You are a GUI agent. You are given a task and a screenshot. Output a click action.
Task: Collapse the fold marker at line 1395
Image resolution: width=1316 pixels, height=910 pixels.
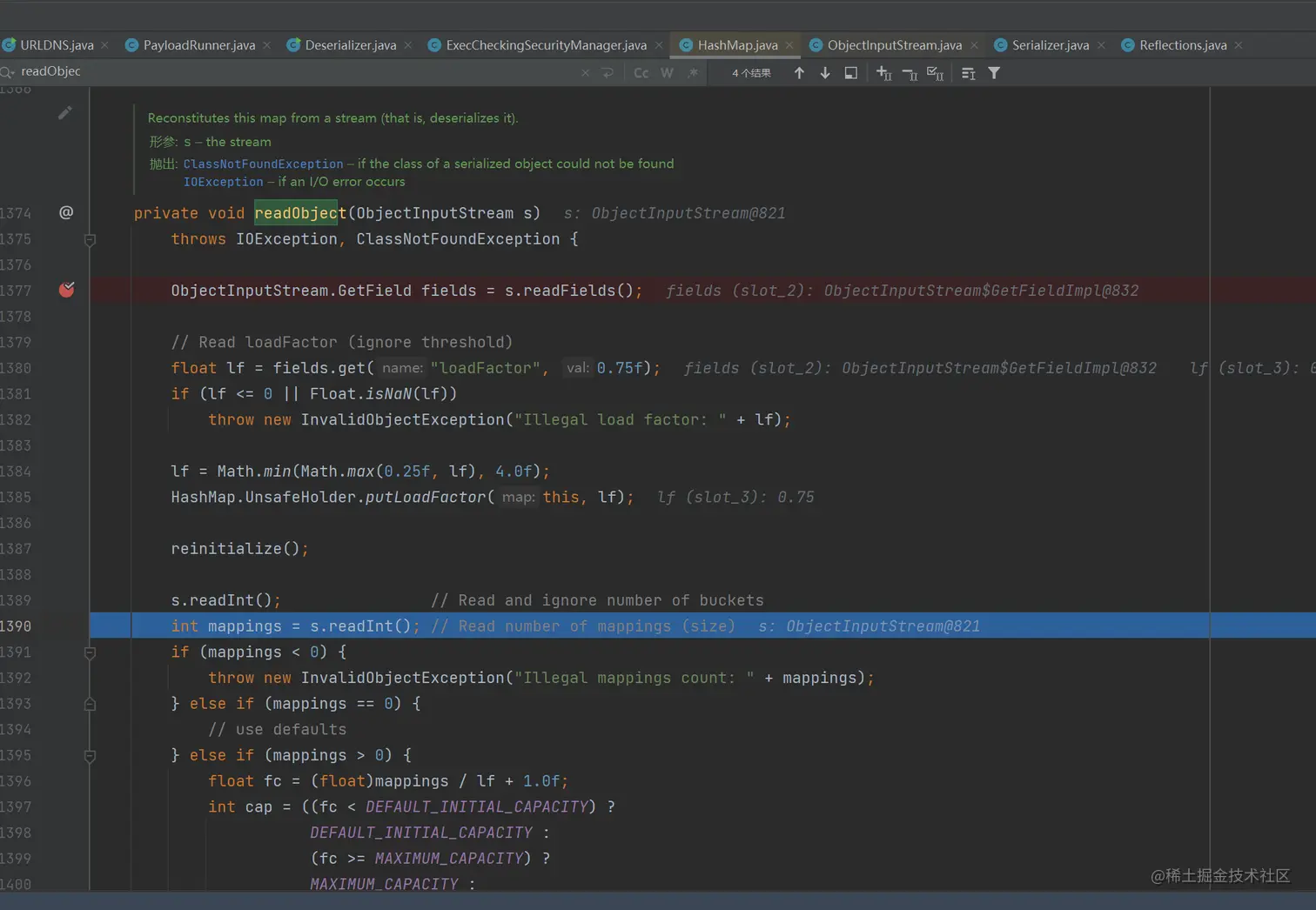click(90, 756)
